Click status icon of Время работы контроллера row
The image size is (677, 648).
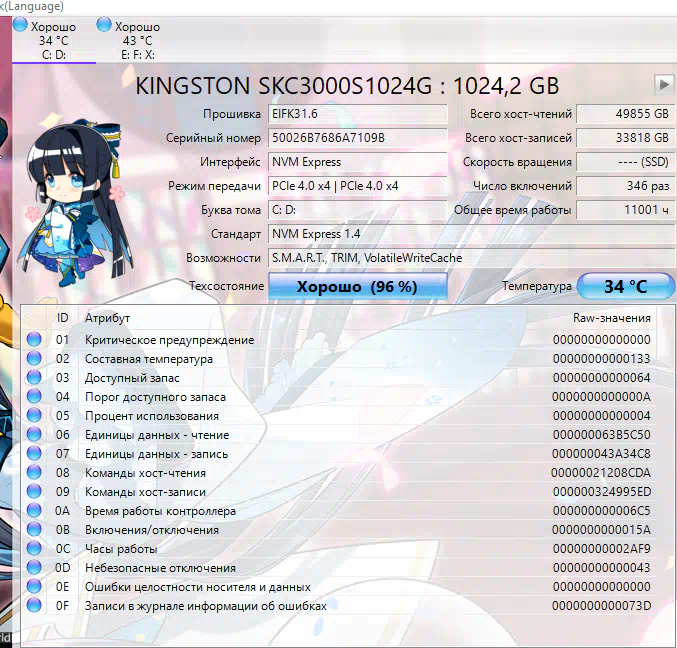[x=34, y=510]
